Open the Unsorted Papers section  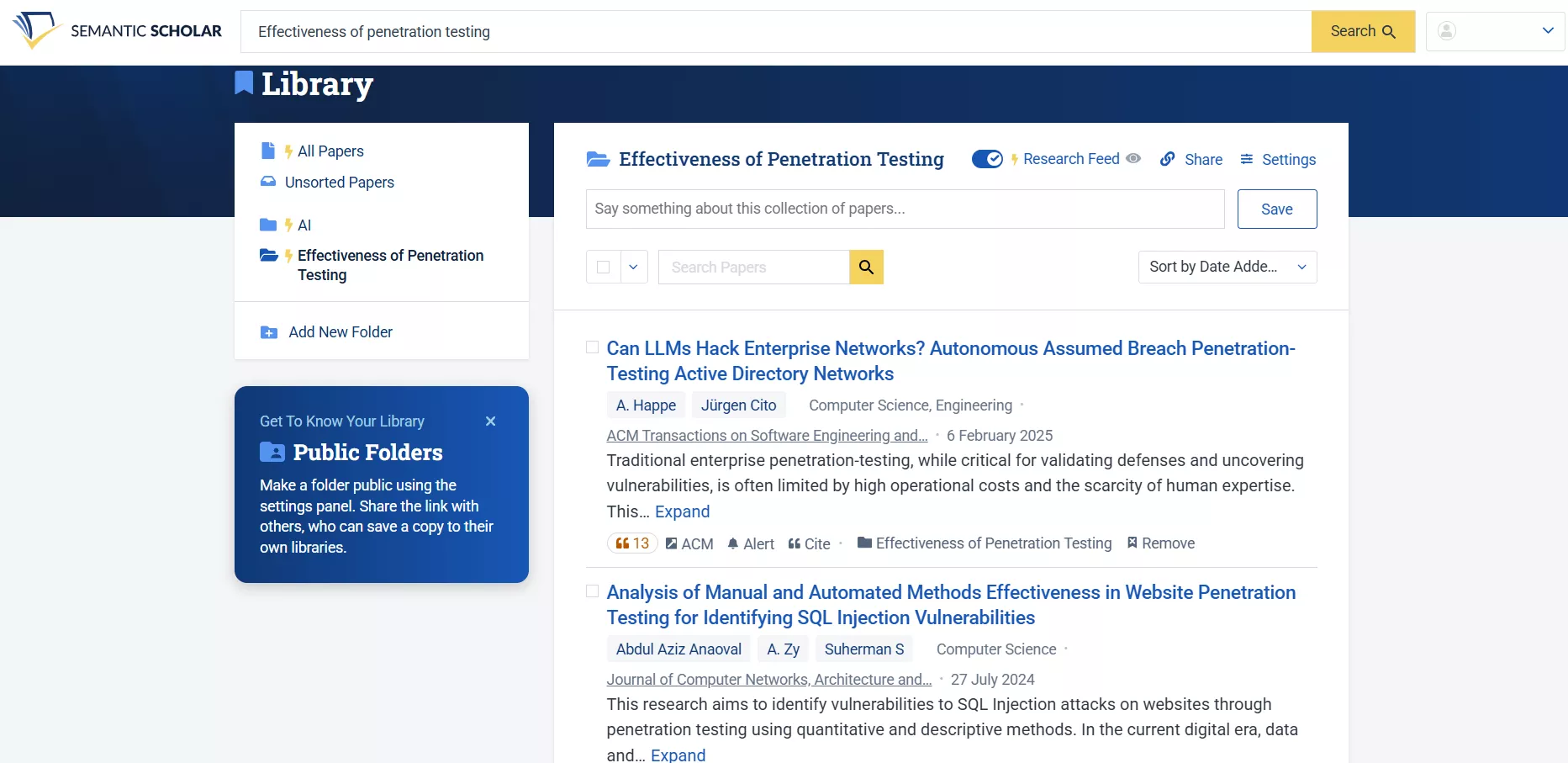[x=338, y=183]
